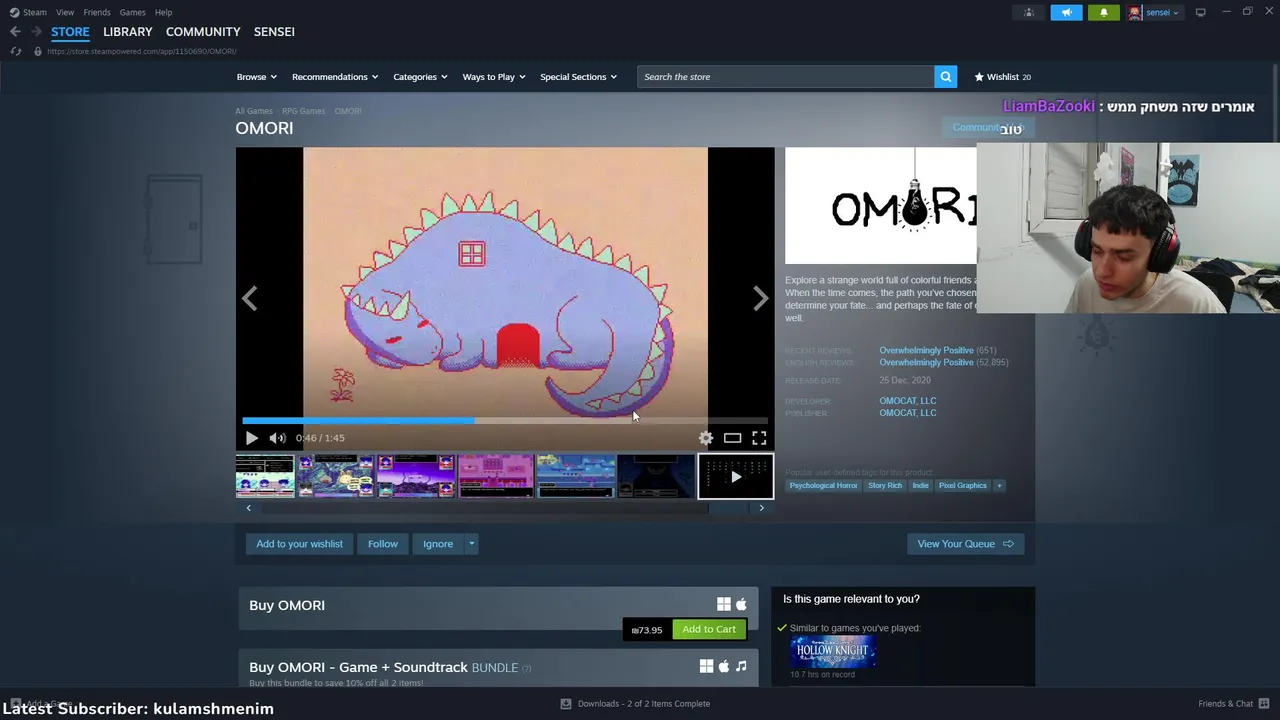Mute the trailer volume
This screenshot has width=1280, height=720.
click(277, 438)
